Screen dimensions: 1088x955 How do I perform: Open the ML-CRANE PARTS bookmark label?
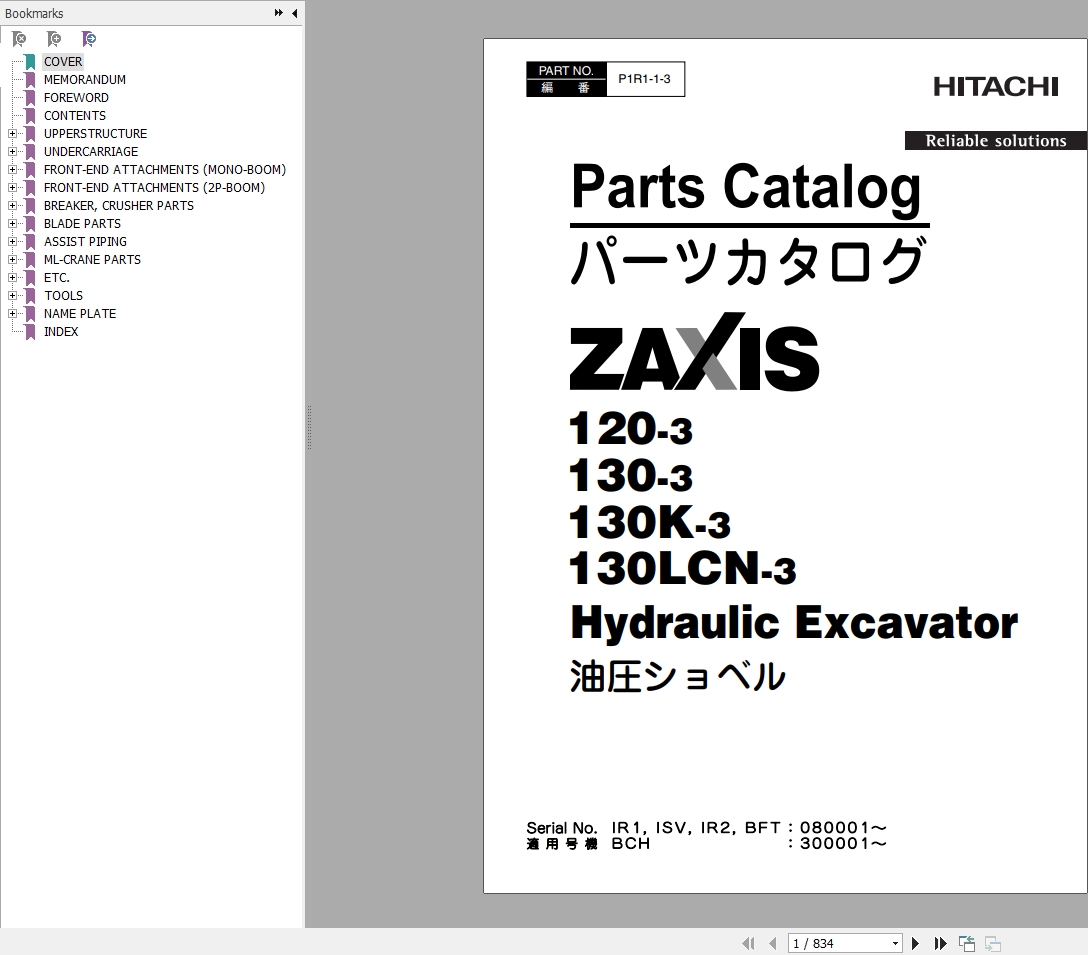tap(92, 260)
